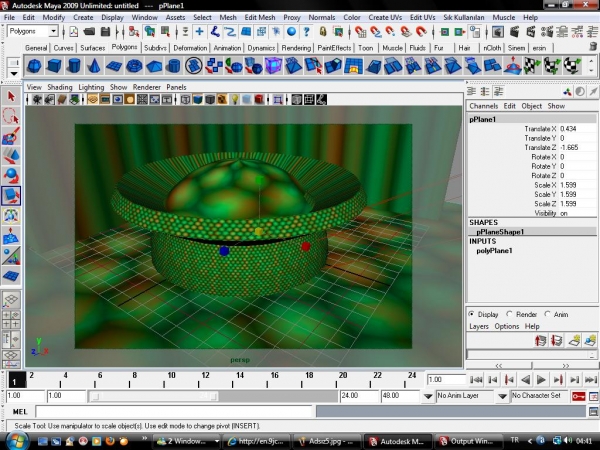Open the No Anim Layer dropdown
Viewport: 600px width, 450px height.
click(428, 396)
